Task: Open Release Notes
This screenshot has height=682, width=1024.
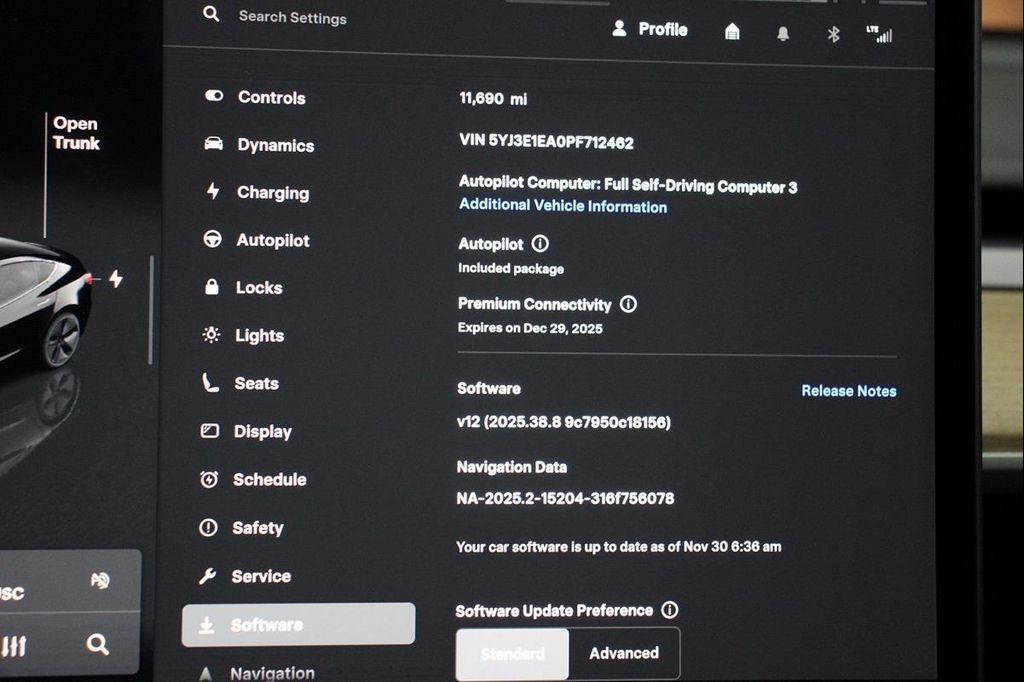Action: point(847,391)
